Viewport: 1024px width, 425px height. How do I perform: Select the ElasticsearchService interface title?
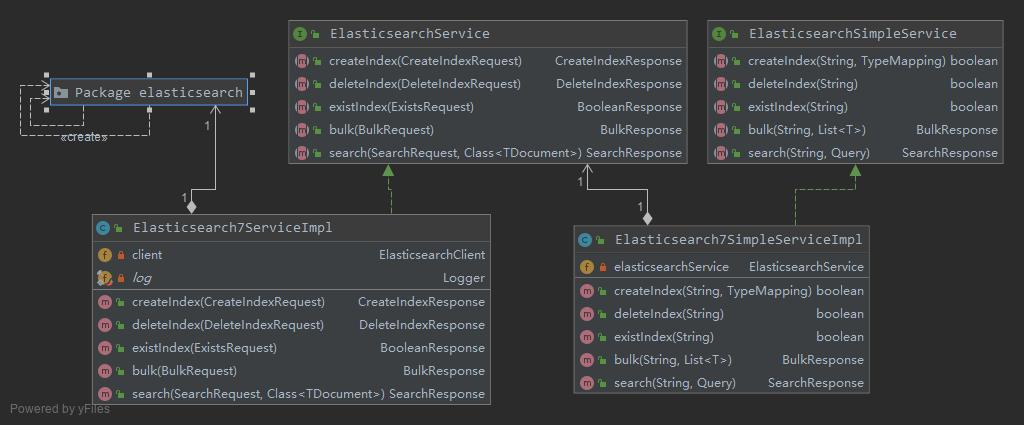click(x=409, y=33)
